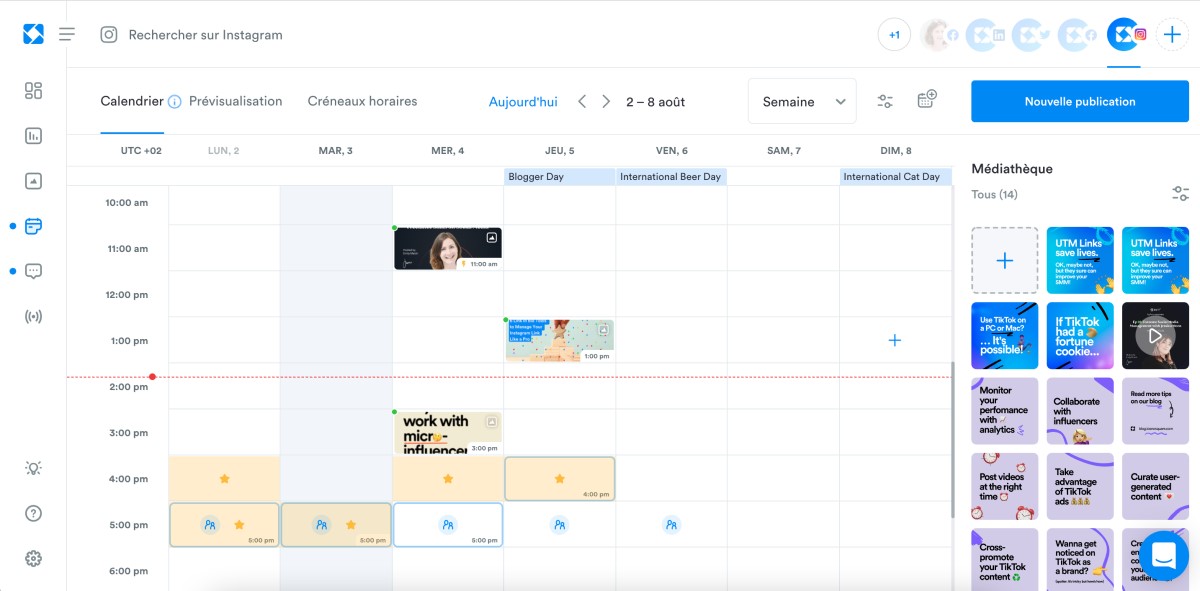This screenshot has width=1200, height=591.
Task: Select the broadcast signal icon in sidebar
Action: (x=33, y=316)
